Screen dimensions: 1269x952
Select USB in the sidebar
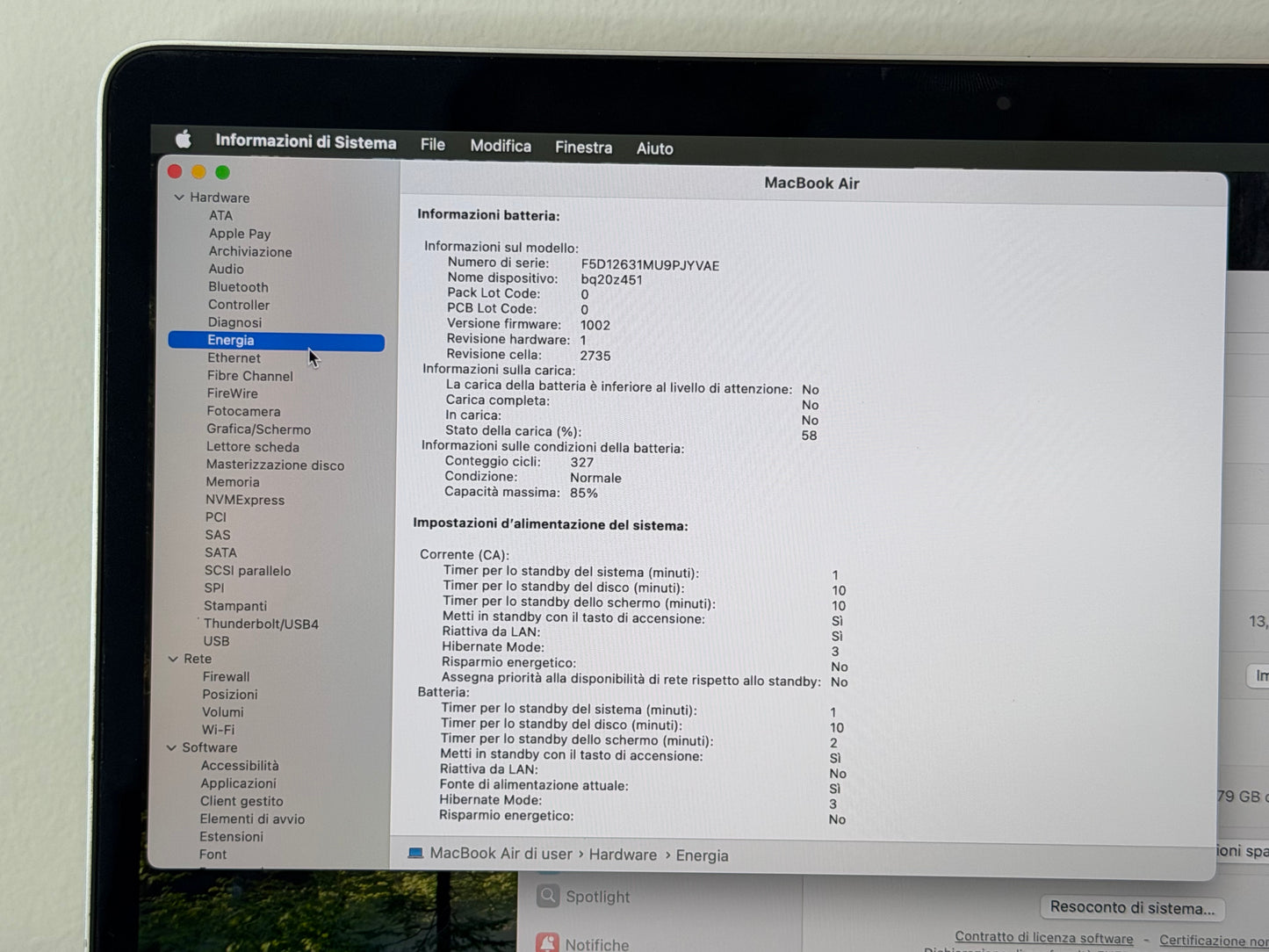point(216,641)
